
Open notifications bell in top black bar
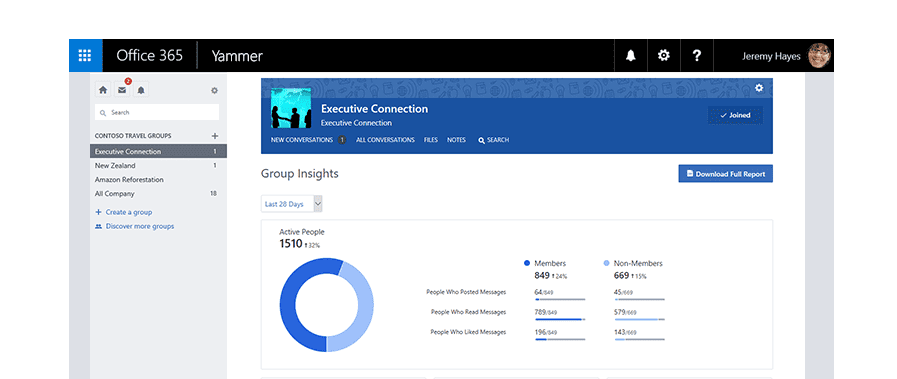(630, 55)
